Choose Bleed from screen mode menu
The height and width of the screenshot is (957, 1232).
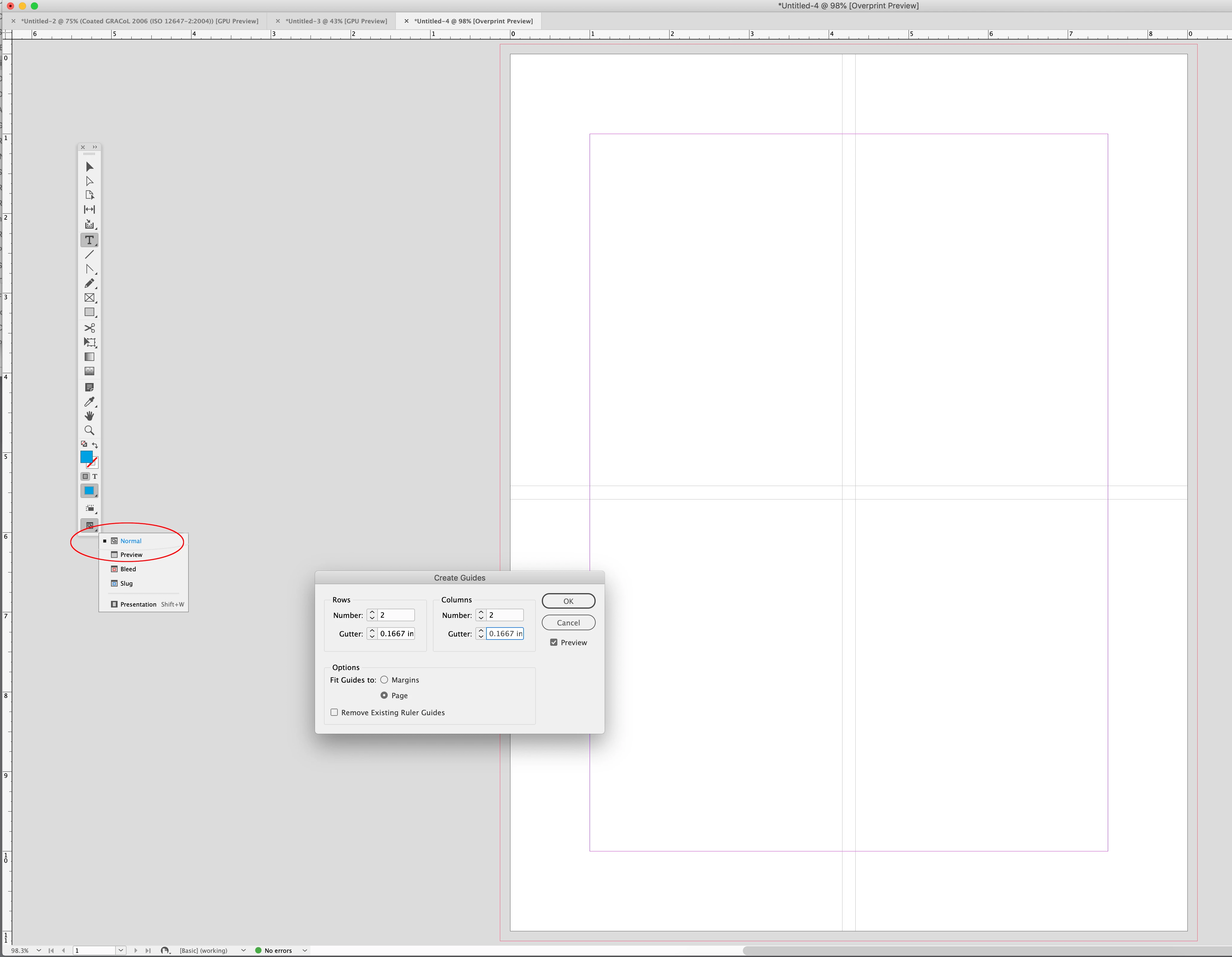tap(128, 569)
